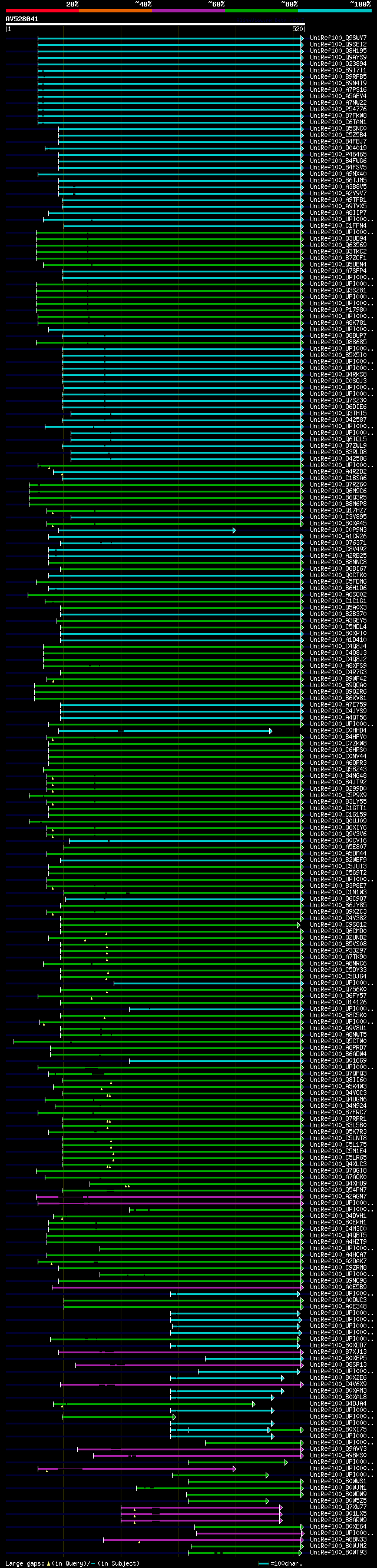Open UniRef100_O88685 hit
Viewport: 377px width, 1568px height.
[x=338, y=342]
